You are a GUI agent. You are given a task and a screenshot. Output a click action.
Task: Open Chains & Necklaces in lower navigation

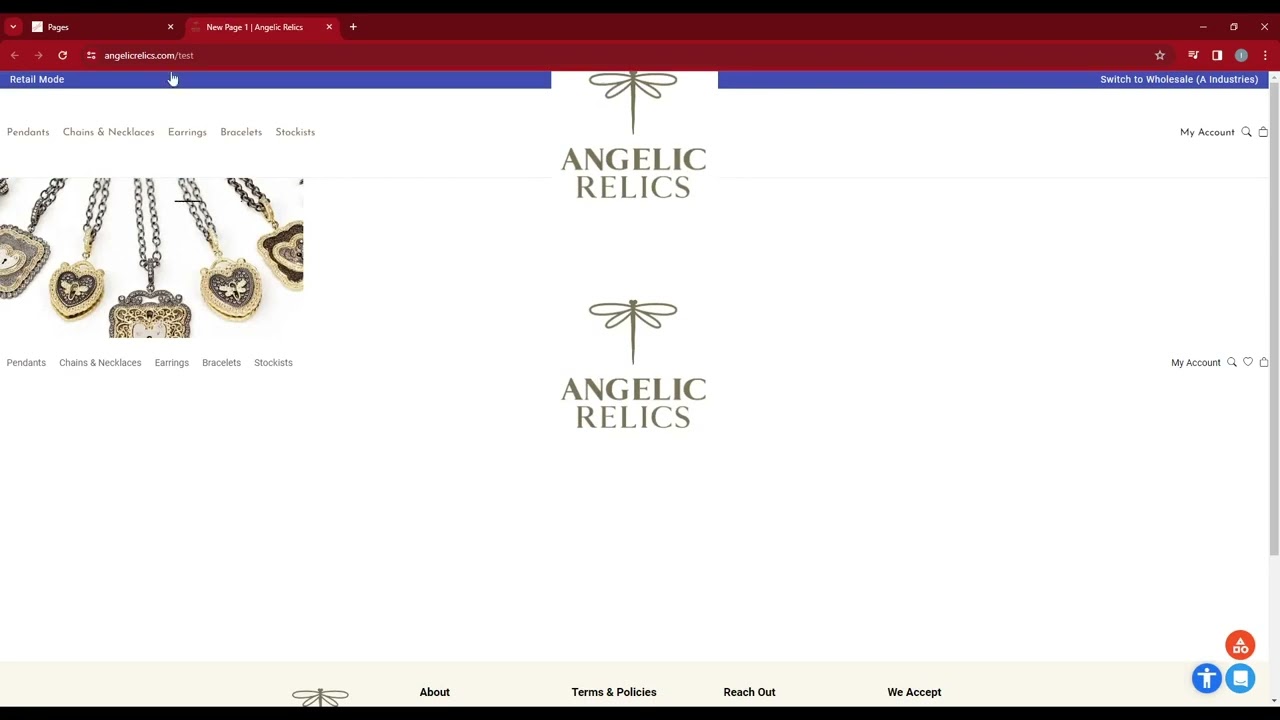tap(100, 363)
